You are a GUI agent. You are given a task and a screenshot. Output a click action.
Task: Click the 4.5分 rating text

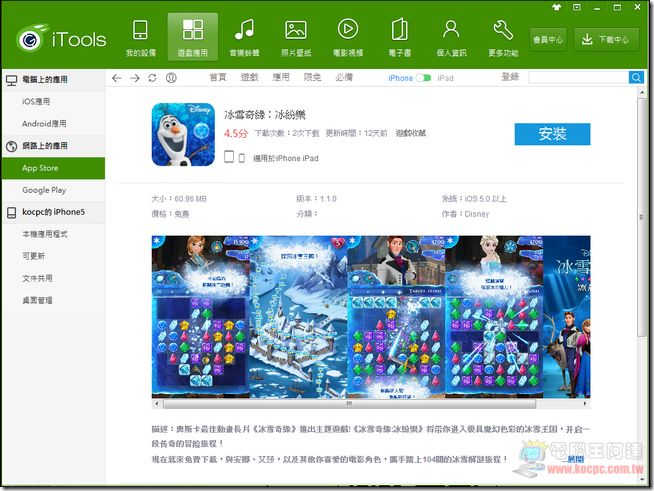click(236, 133)
